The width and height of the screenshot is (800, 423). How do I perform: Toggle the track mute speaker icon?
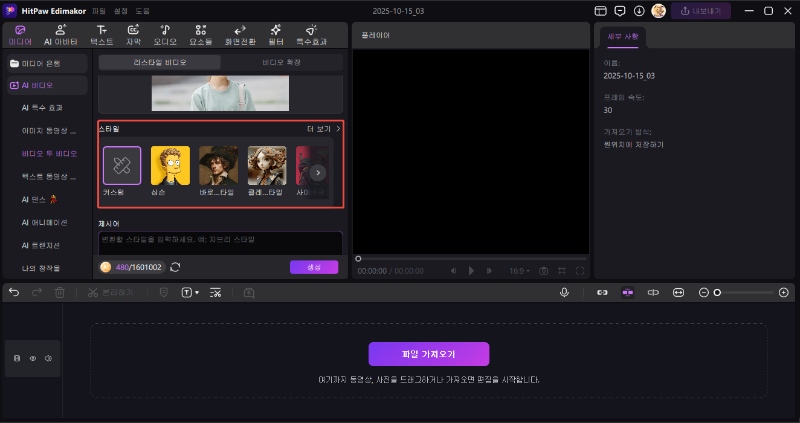[x=48, y=358]
